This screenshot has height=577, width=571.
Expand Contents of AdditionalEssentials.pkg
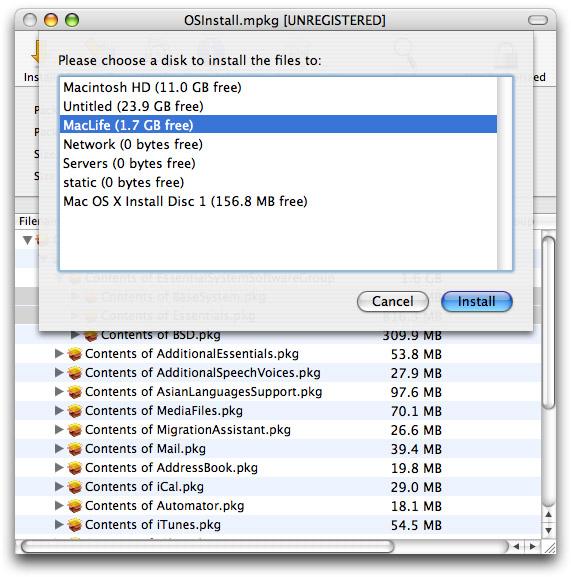[59, 354]
